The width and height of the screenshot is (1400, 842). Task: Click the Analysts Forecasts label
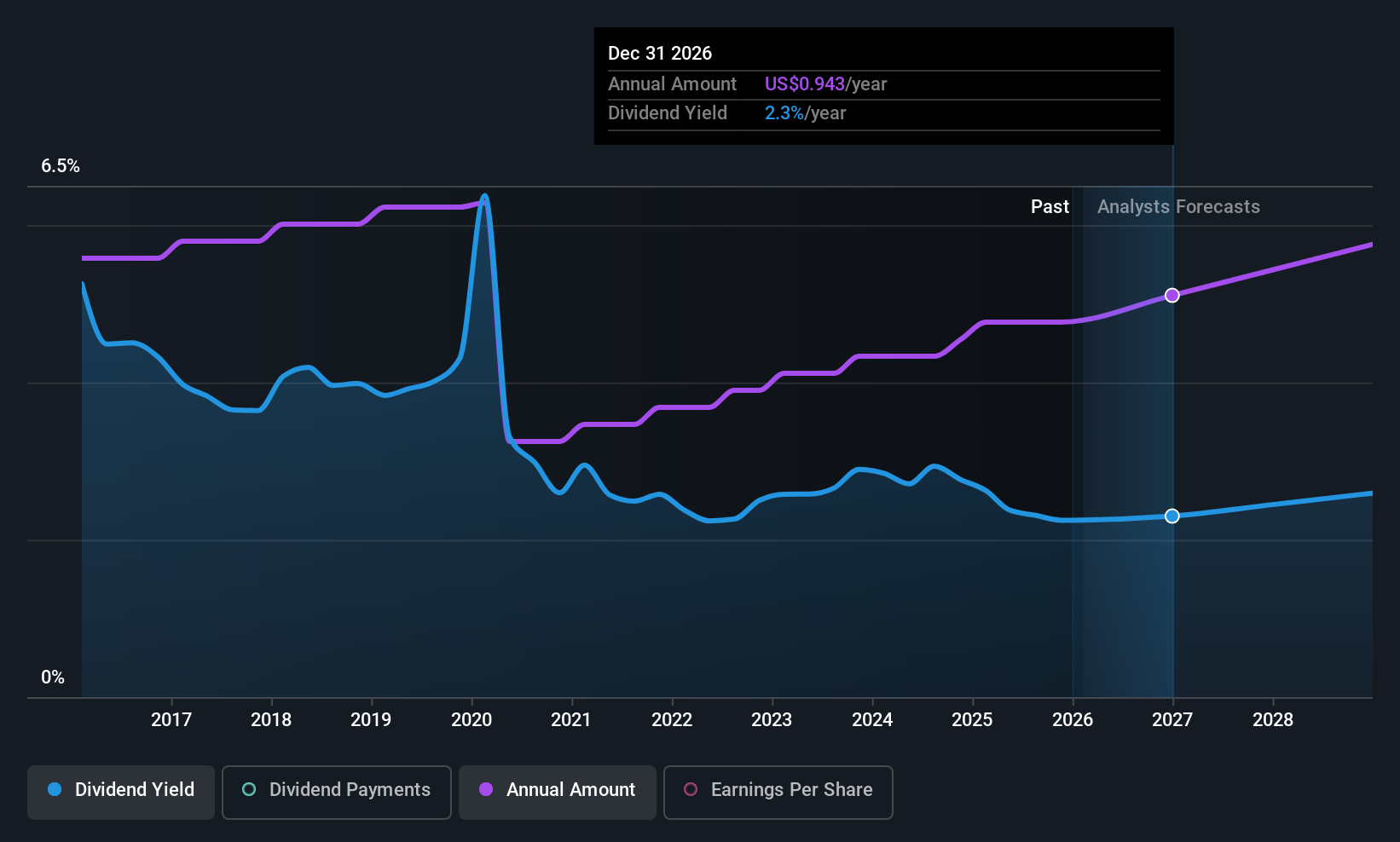tap(1178, 207)
